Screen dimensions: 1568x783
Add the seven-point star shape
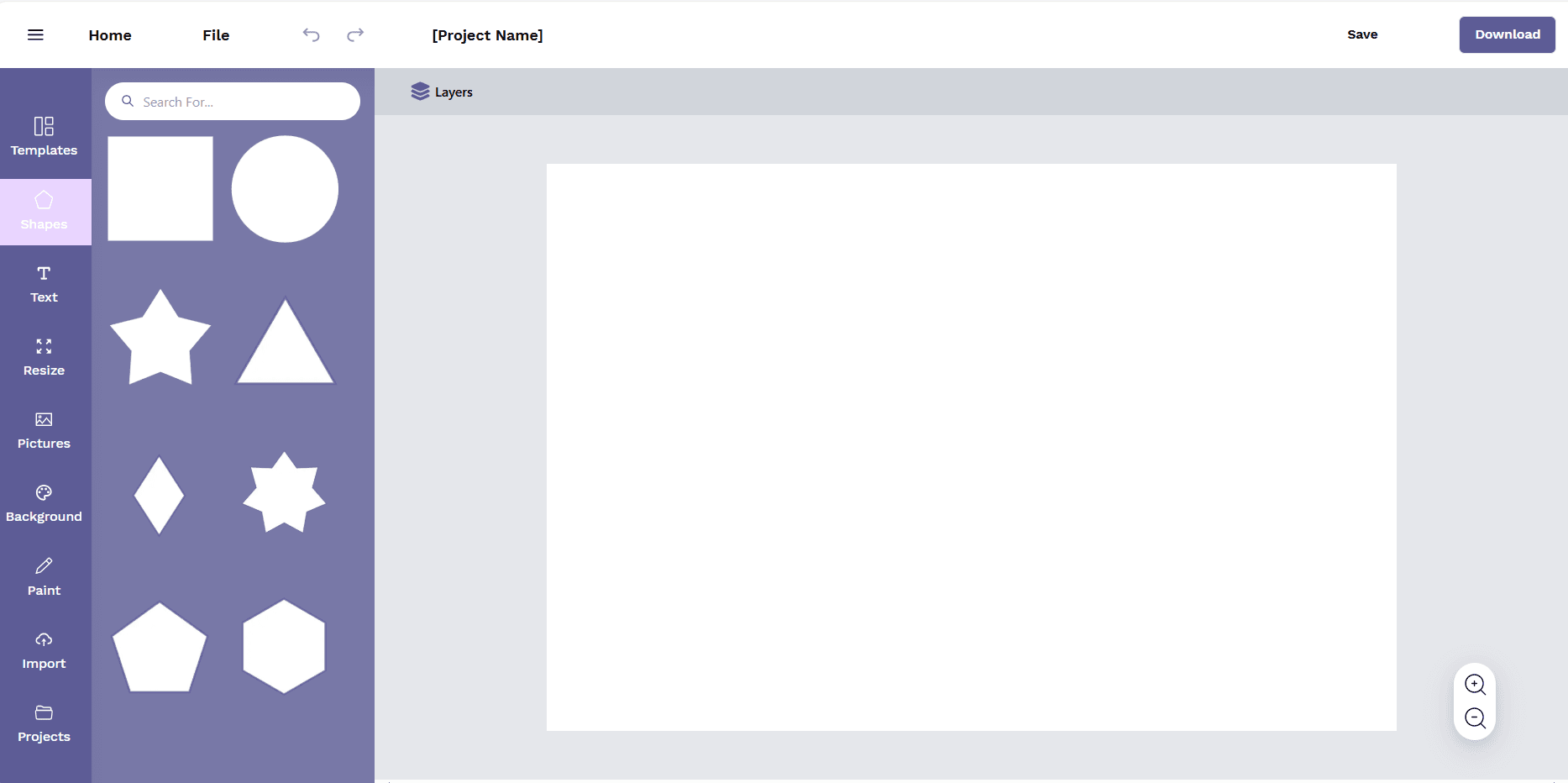point(284,493)
